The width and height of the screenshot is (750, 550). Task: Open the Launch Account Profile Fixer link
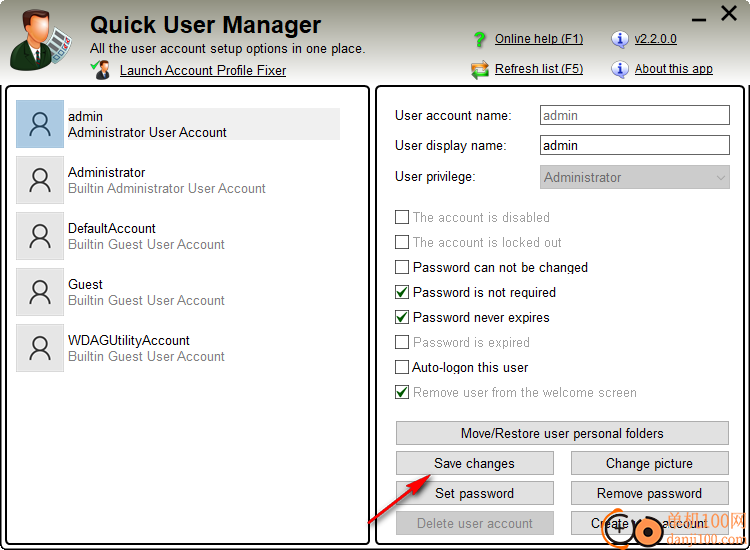click(203, 70)
